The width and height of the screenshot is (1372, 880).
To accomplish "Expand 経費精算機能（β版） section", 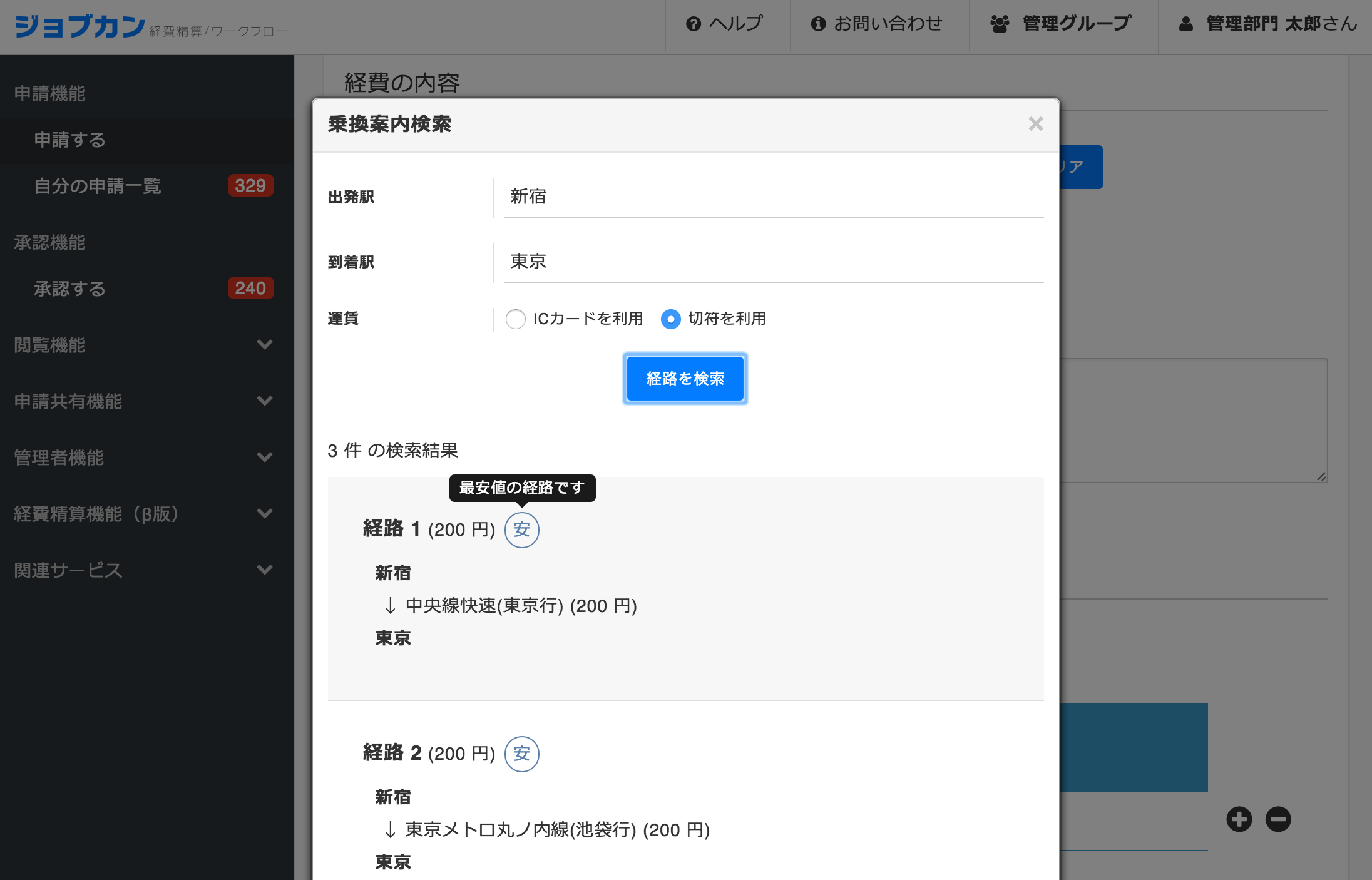I will tap(143, 514).
